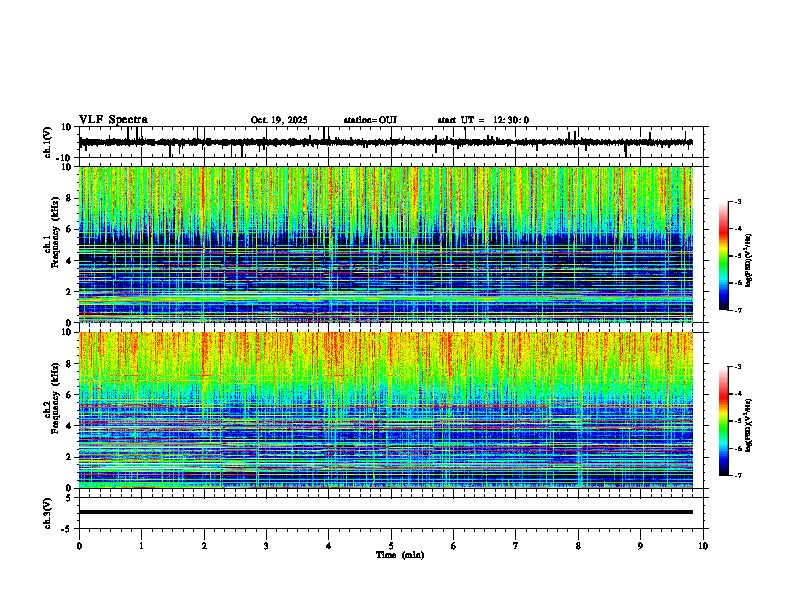Screen dimensions: 792x612
Task: Click the 'Time (min)' axis label
Action: pos(400,555)
